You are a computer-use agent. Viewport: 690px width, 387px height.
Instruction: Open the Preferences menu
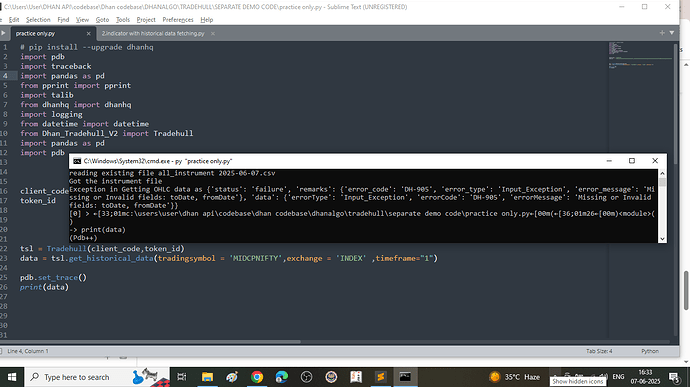pyautogui.click(x=178, y=20)
